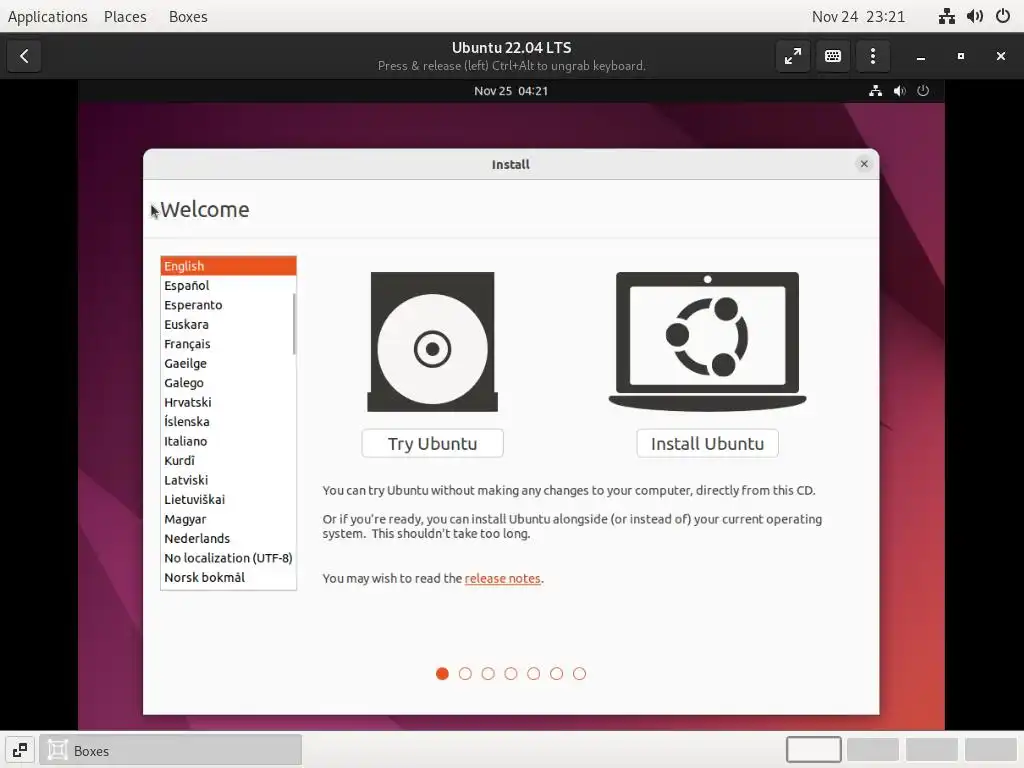The image size is (1024, 768).
Task: Open the keyboard shortcuts sender icon
Action: 833,56
